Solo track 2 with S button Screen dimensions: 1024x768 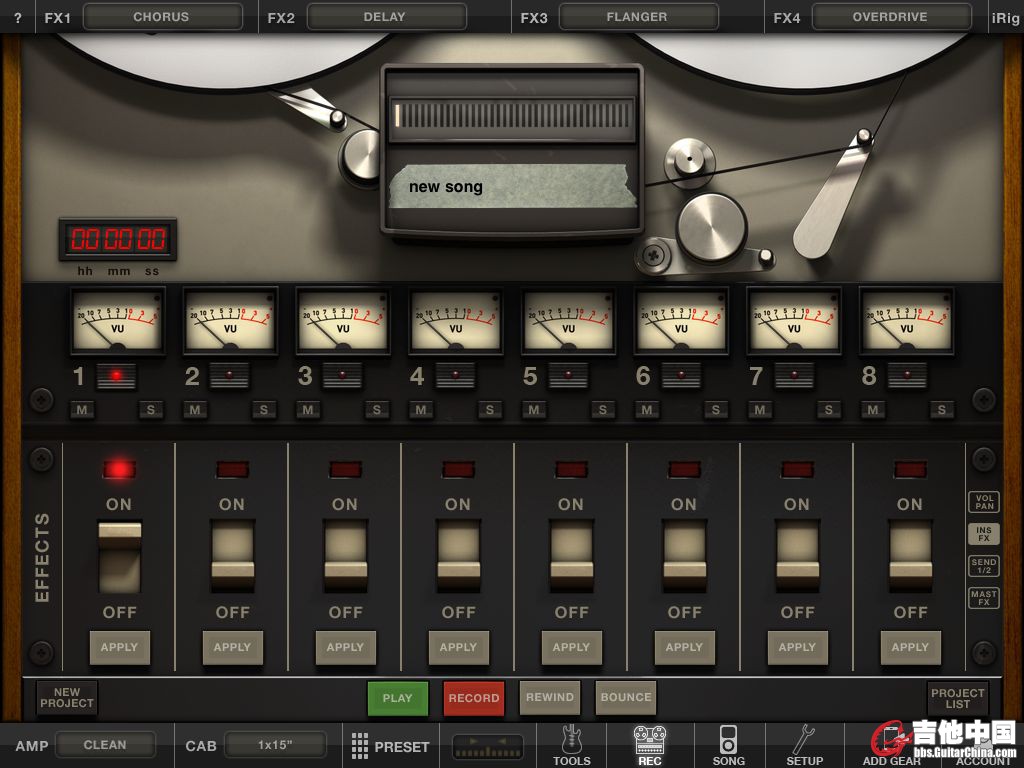click(x=264, y=410)
